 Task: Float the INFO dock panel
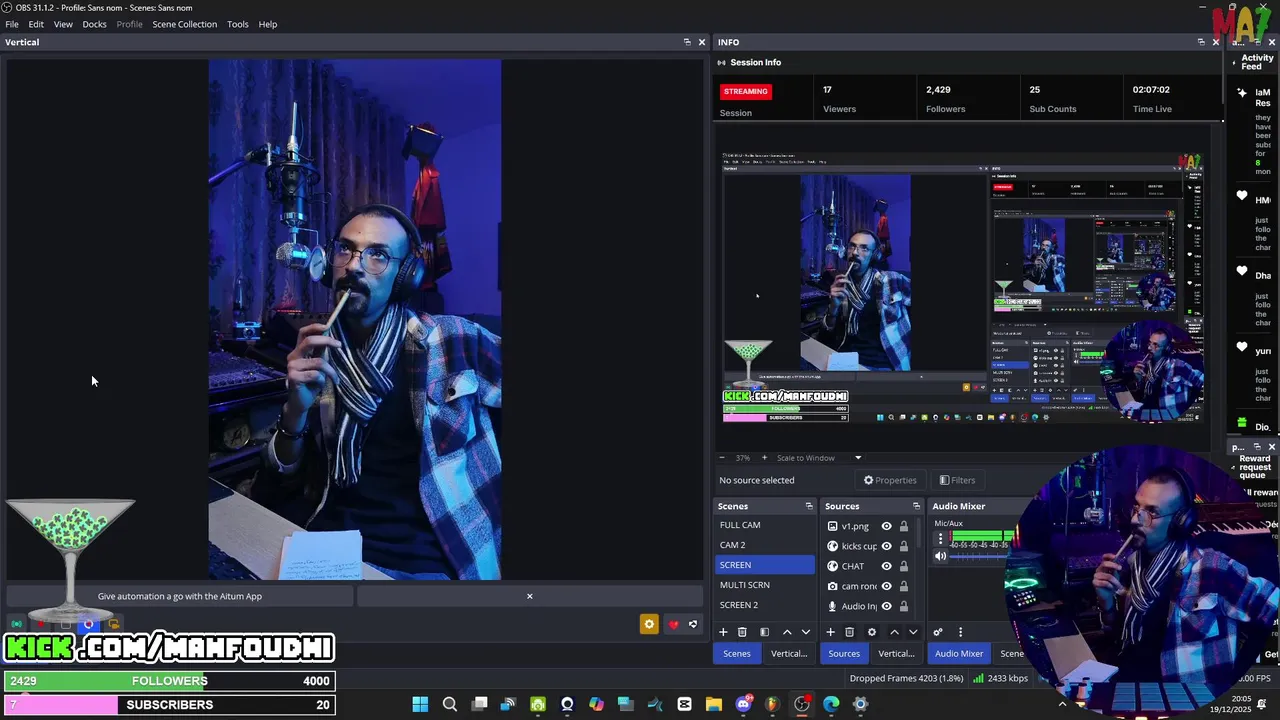coord(1201,42)
